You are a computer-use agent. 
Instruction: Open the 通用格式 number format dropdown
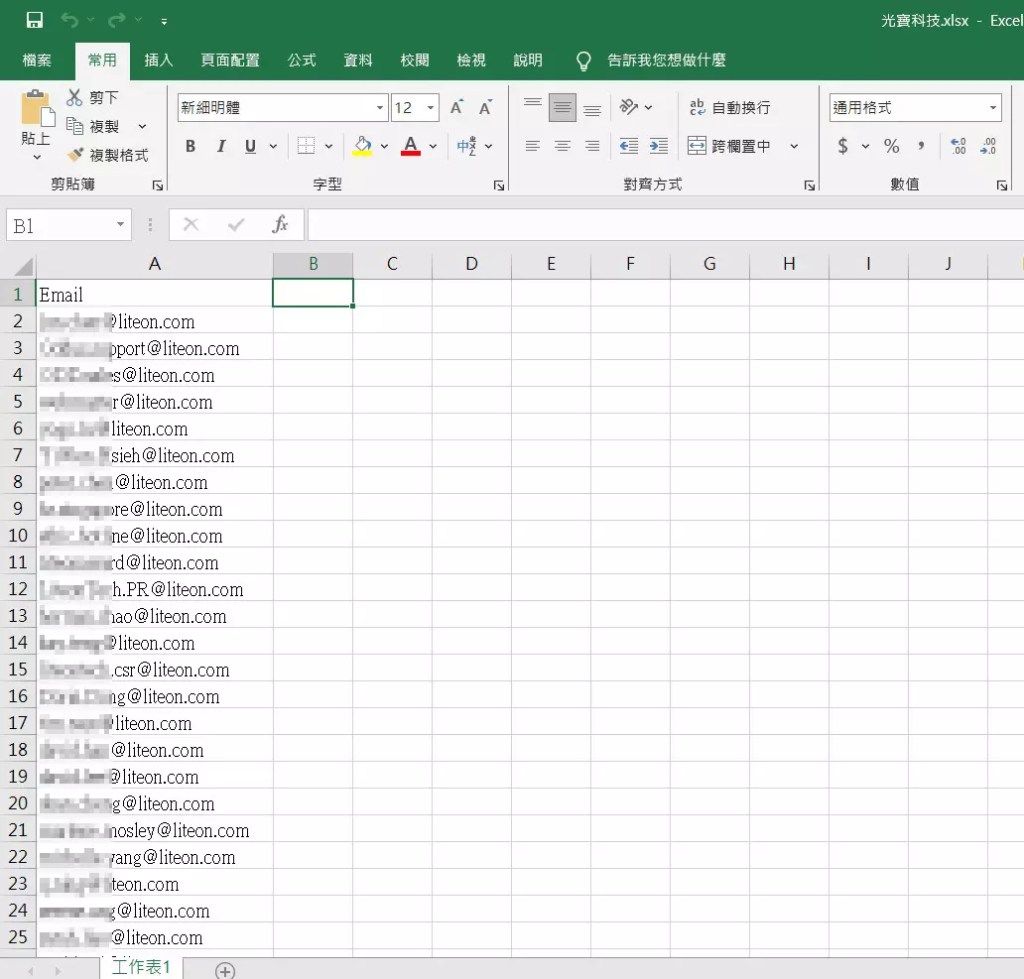(x=993, y=108)
